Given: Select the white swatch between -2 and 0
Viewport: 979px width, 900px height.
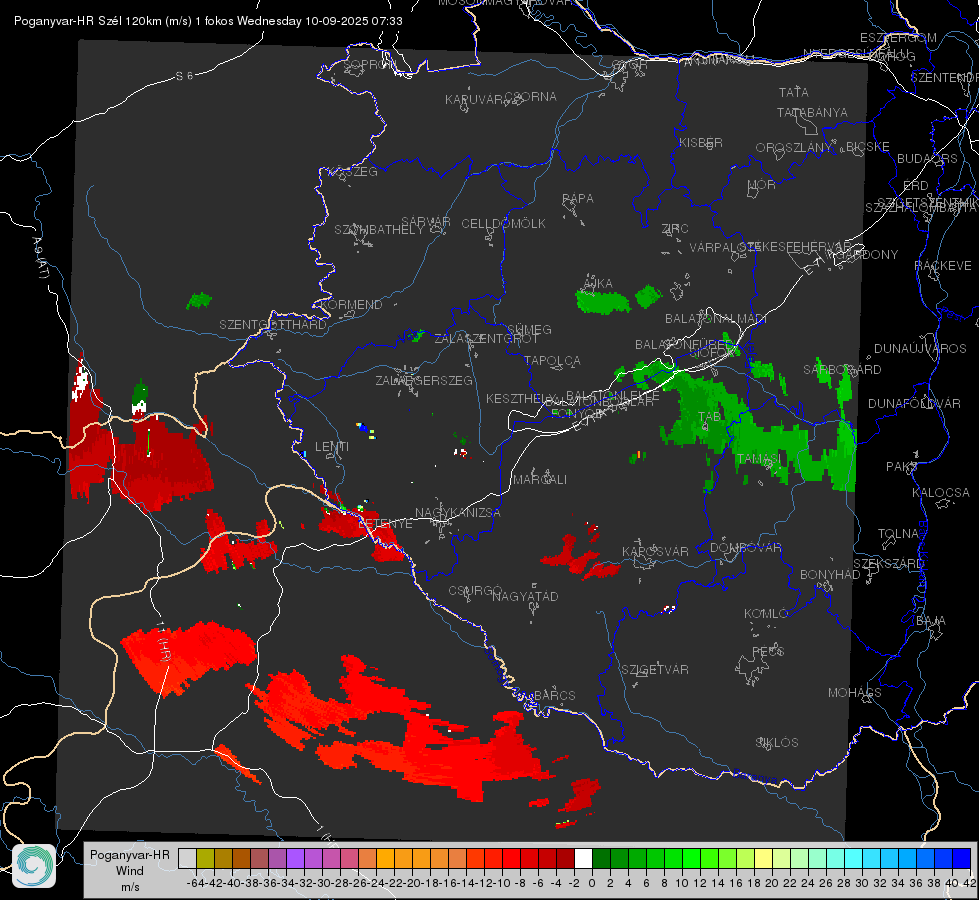Looking at the screenshot, I should tap(583, 858).
